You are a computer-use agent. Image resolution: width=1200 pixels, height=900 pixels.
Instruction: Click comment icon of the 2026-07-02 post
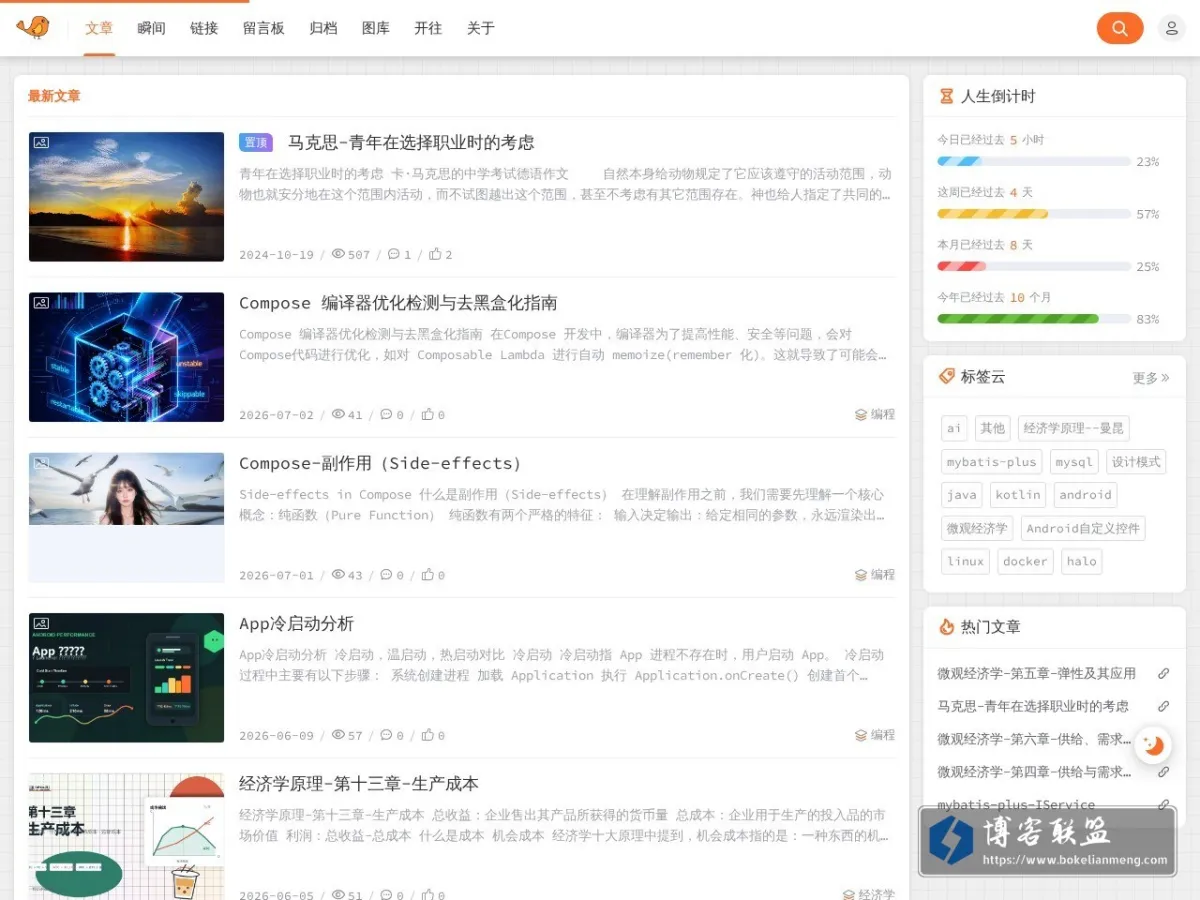click(386, 414)
